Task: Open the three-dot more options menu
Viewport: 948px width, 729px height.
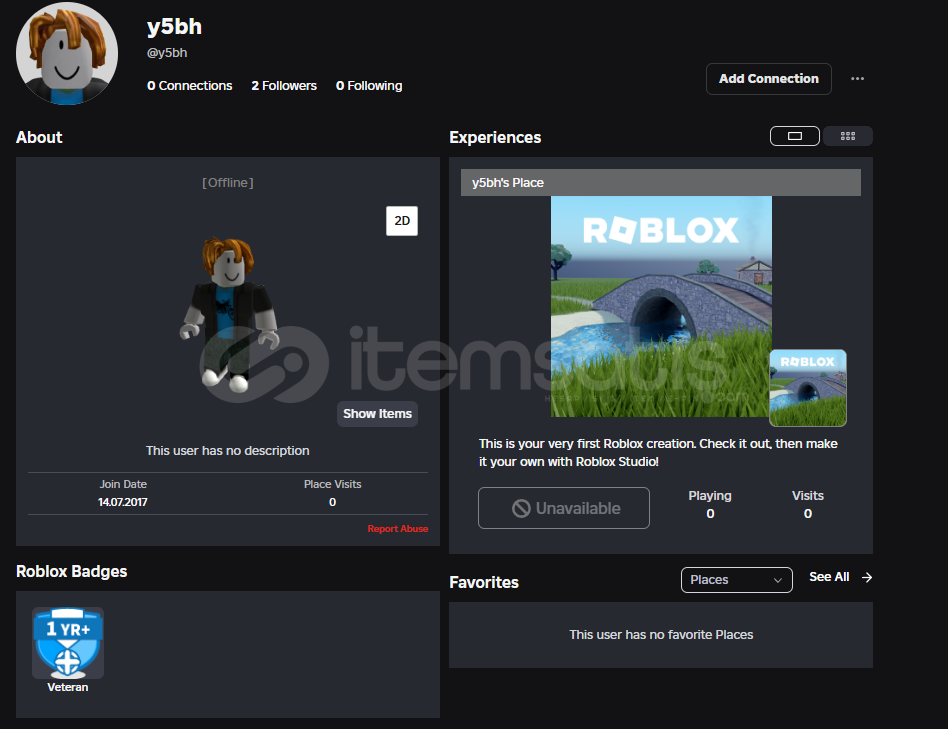Action: point(857,79)
